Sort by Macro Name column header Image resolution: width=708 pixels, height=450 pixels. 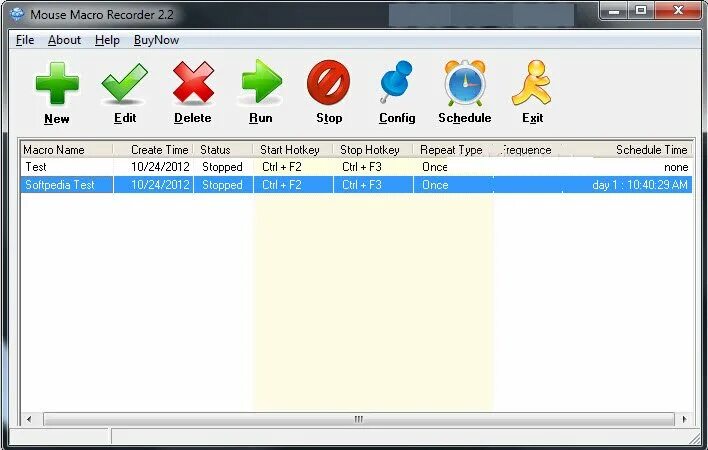[x=67, y=149]
